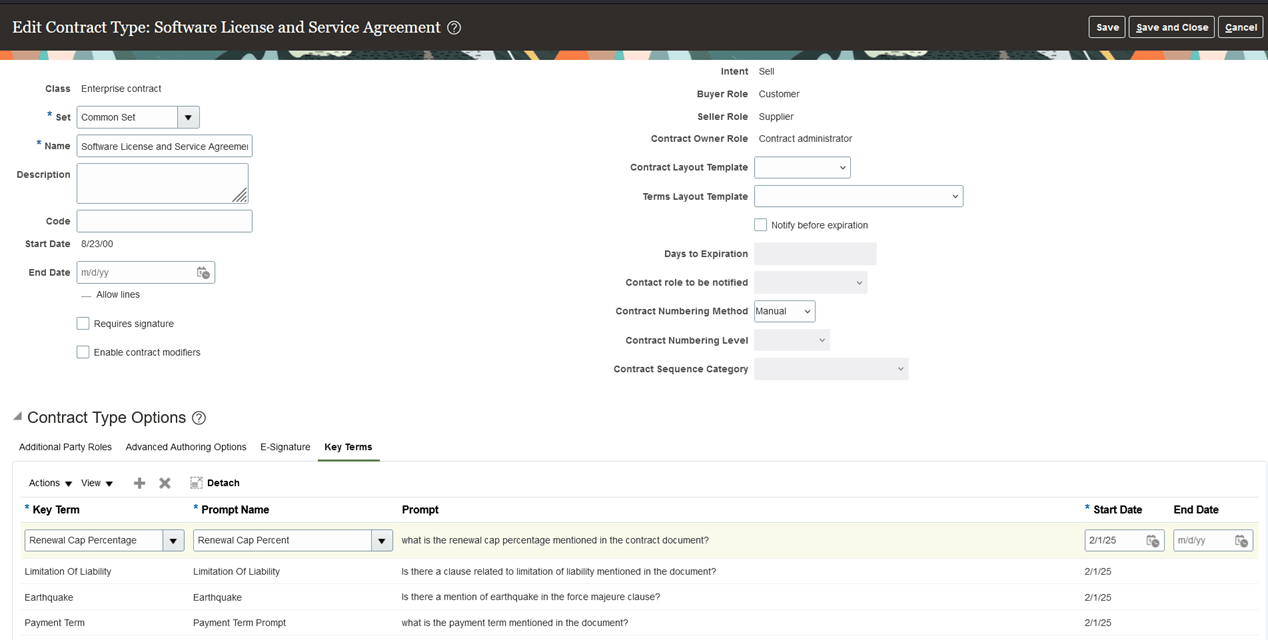This screenshot has height=640, width=1268.
Task: Open End Date calendar in Key Terms row
Action: tap(1241, 541)
